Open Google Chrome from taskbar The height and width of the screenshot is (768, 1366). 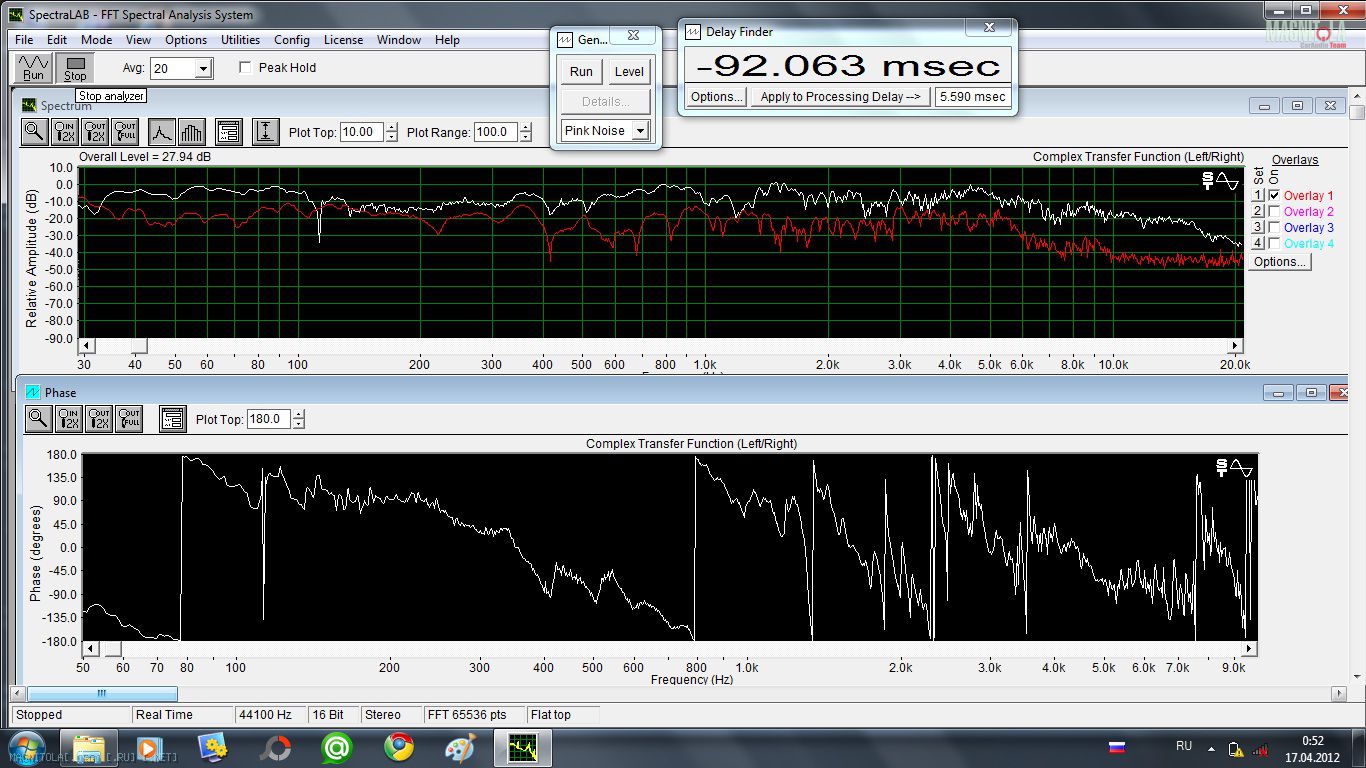[399, 747]
